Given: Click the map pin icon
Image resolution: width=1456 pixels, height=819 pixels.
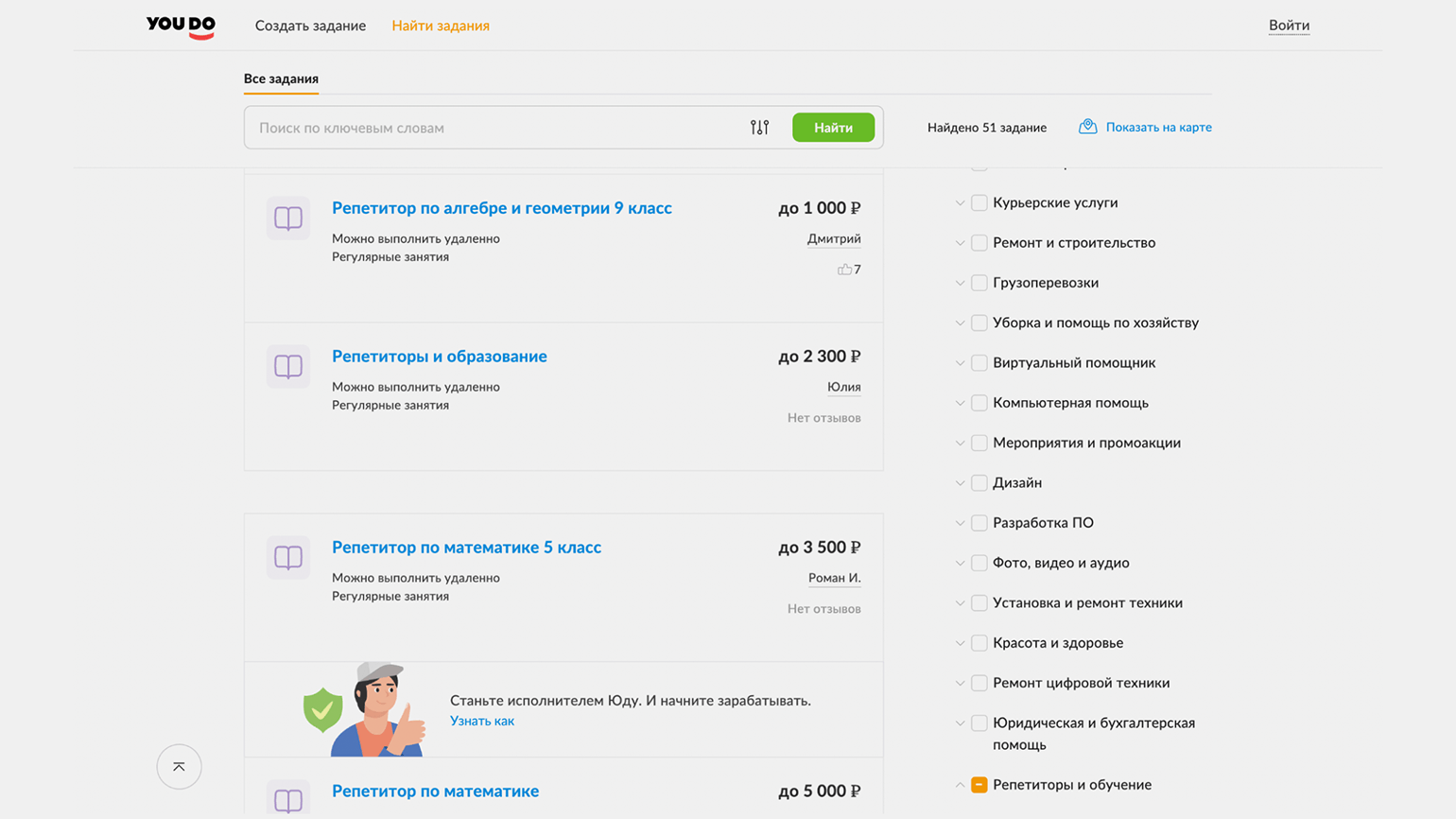Looking at the screenshot, I should tap(1087, 127).
